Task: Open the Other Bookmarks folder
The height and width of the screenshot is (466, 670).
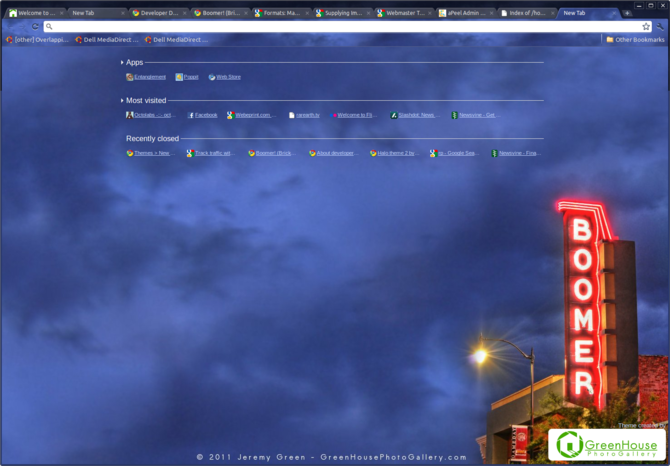Action: pyautogui.click(x=635, y=40)
